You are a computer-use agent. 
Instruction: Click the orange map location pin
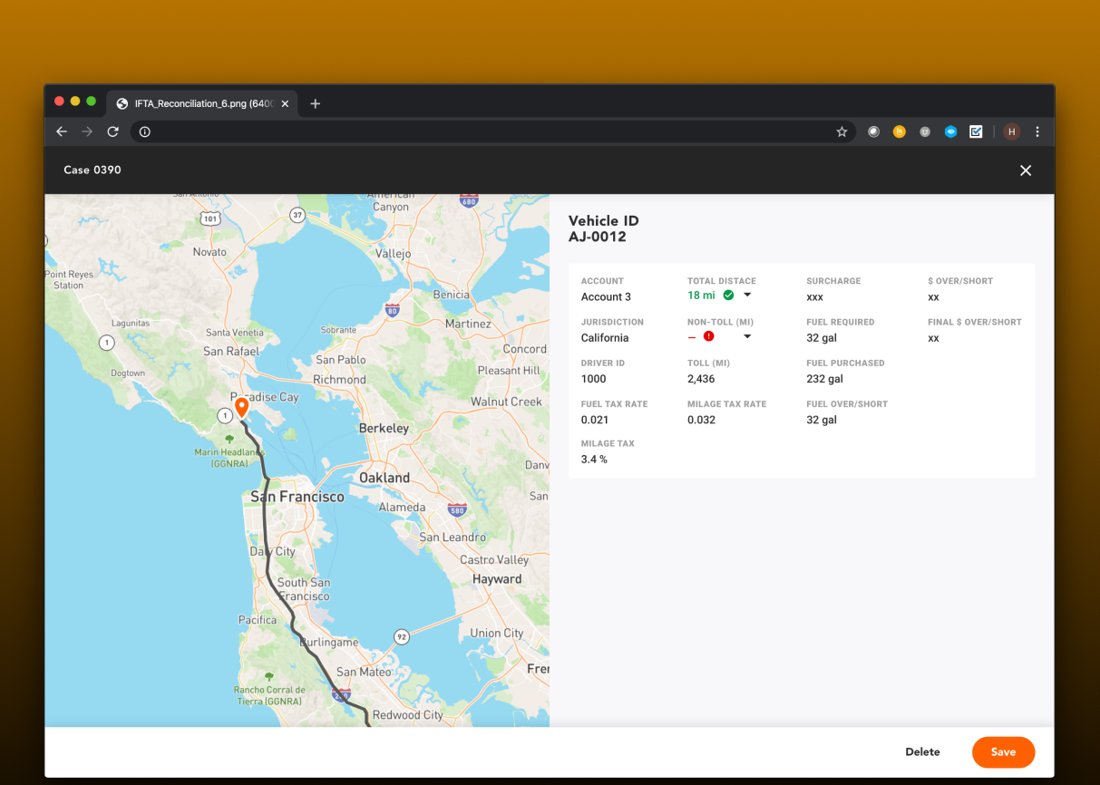pyautogui.click(x=241, y=408)
